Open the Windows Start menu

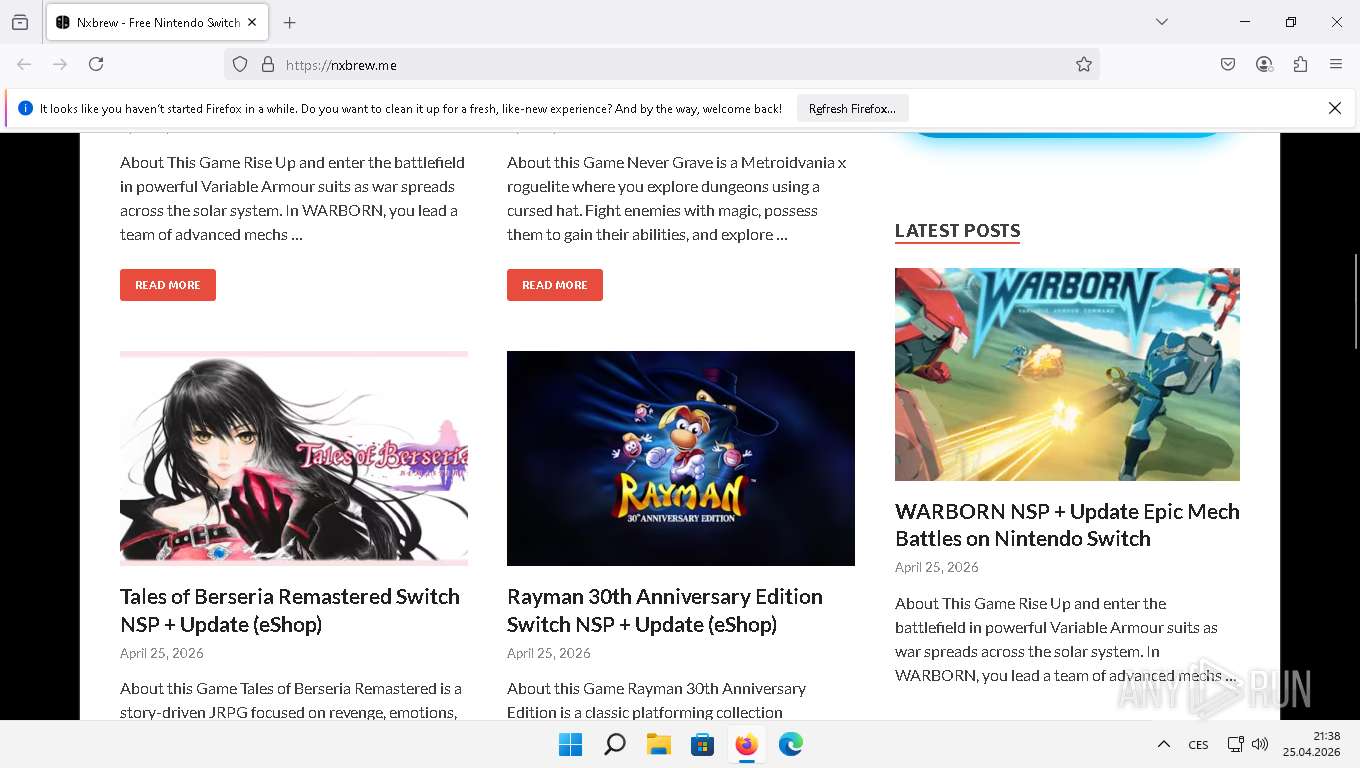(571, 744)
